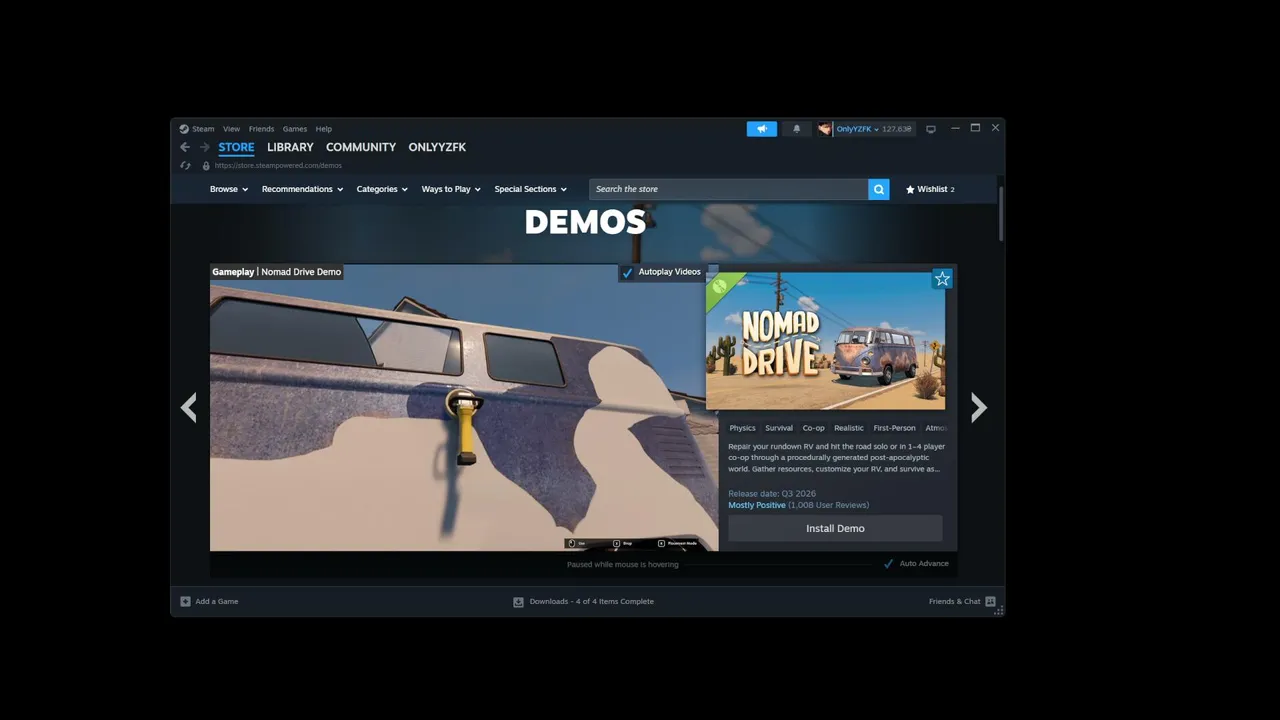
Task: Click the Gameplay | Nomad Drive Demo label
Action: (x=276, y=272)
